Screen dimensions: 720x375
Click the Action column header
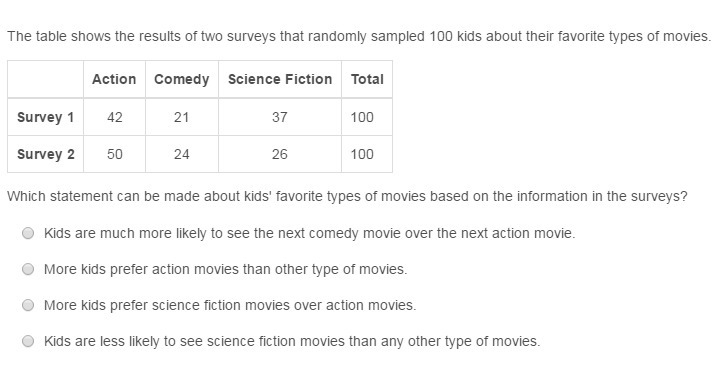point(114,79)
